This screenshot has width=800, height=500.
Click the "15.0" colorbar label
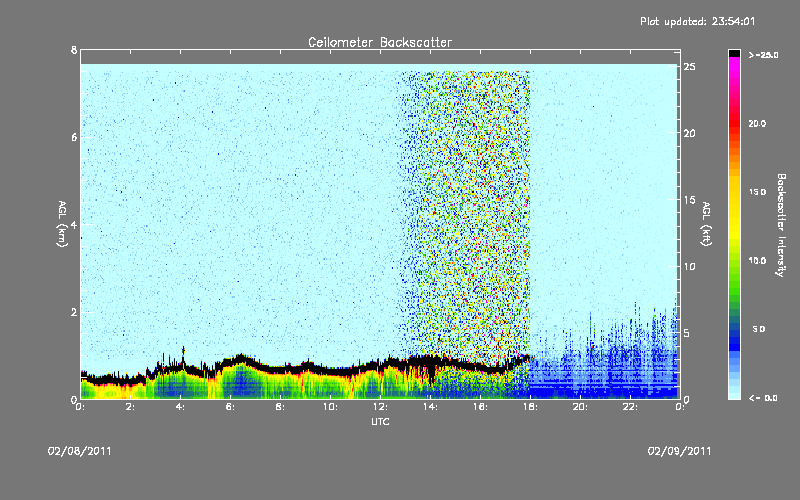[757, 192]
